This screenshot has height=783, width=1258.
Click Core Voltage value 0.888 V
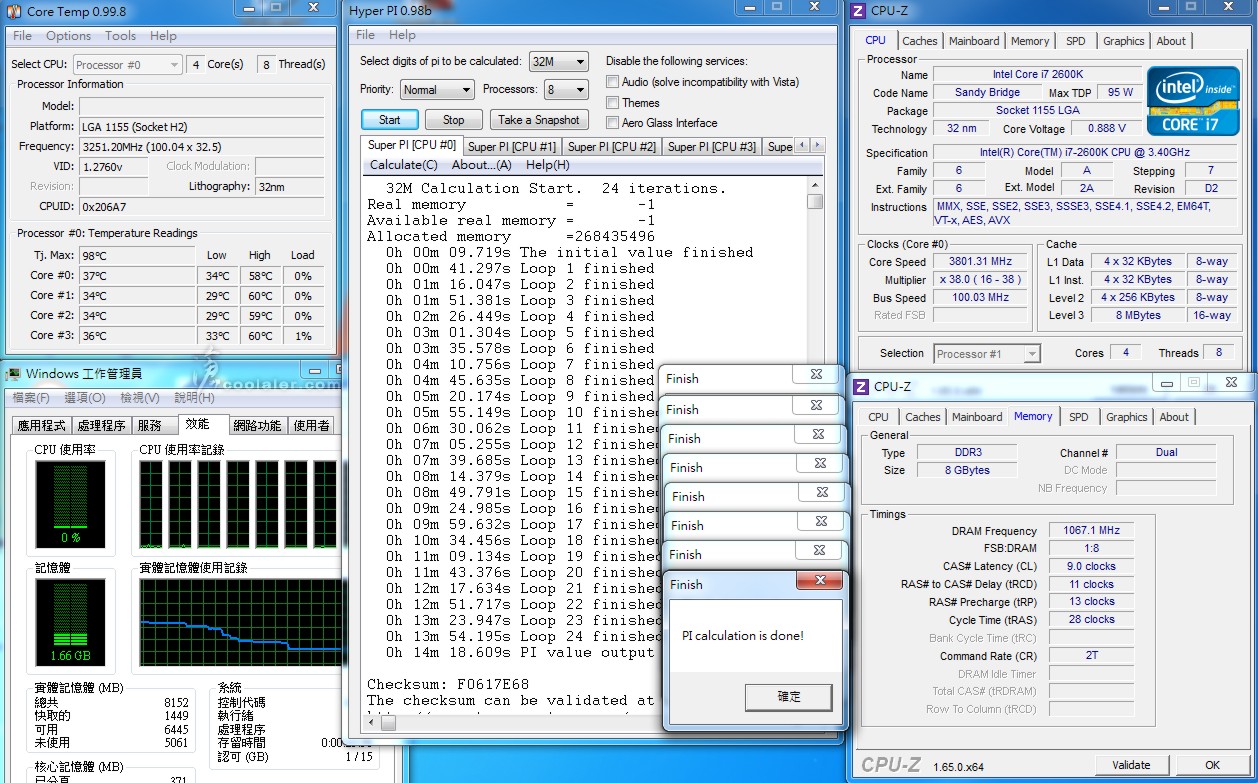1107,128
